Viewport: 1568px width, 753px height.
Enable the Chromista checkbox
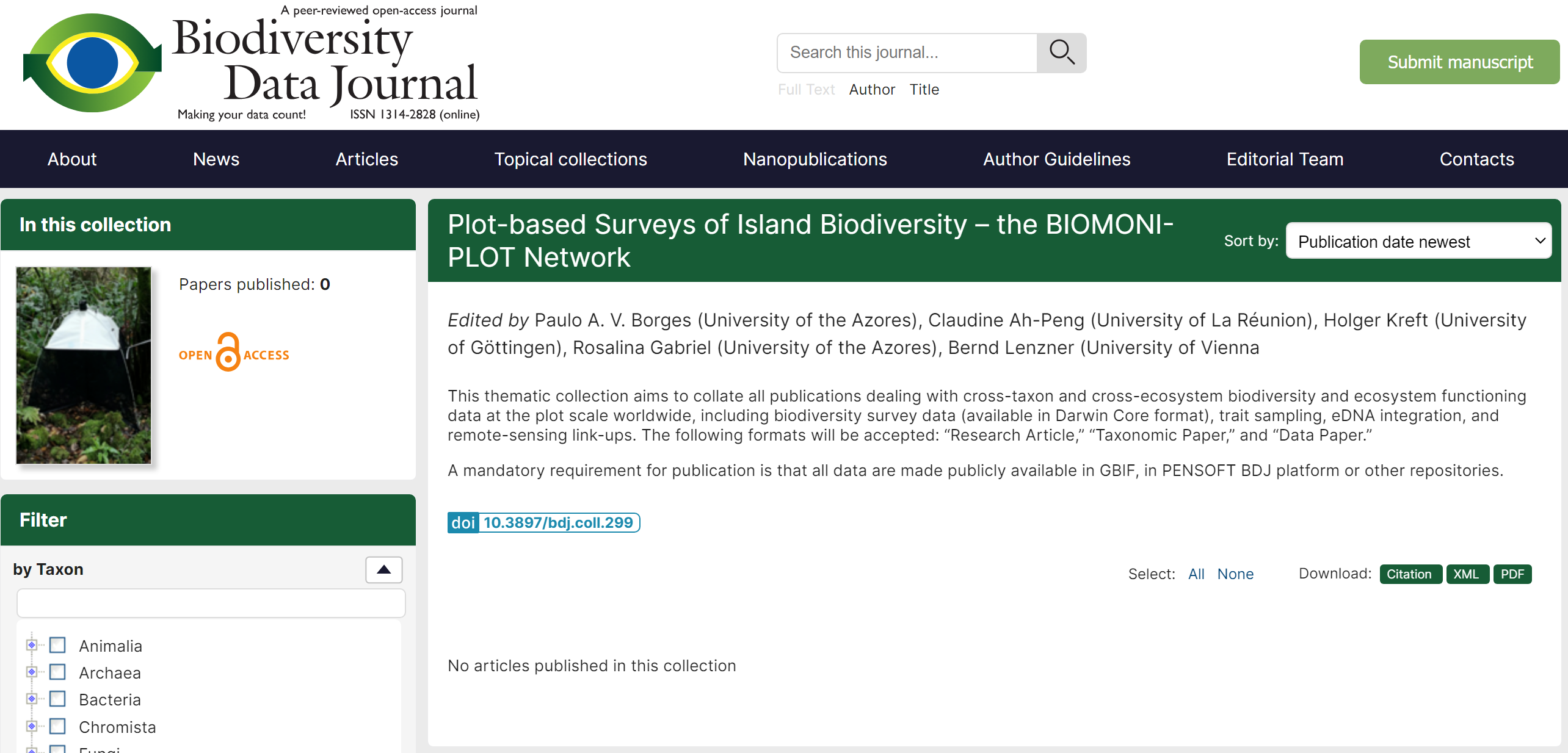pos(57,726)
